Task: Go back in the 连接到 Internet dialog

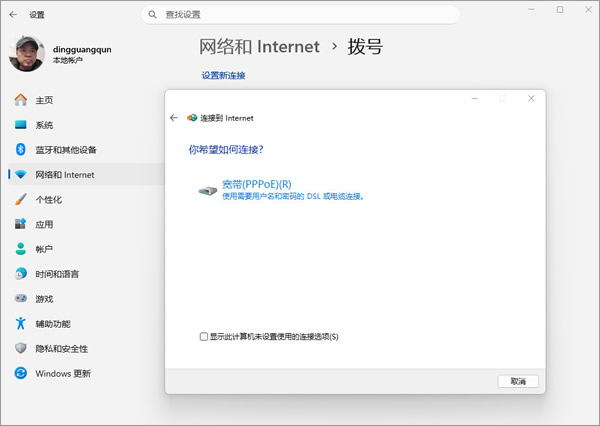Action: (174, 117)
